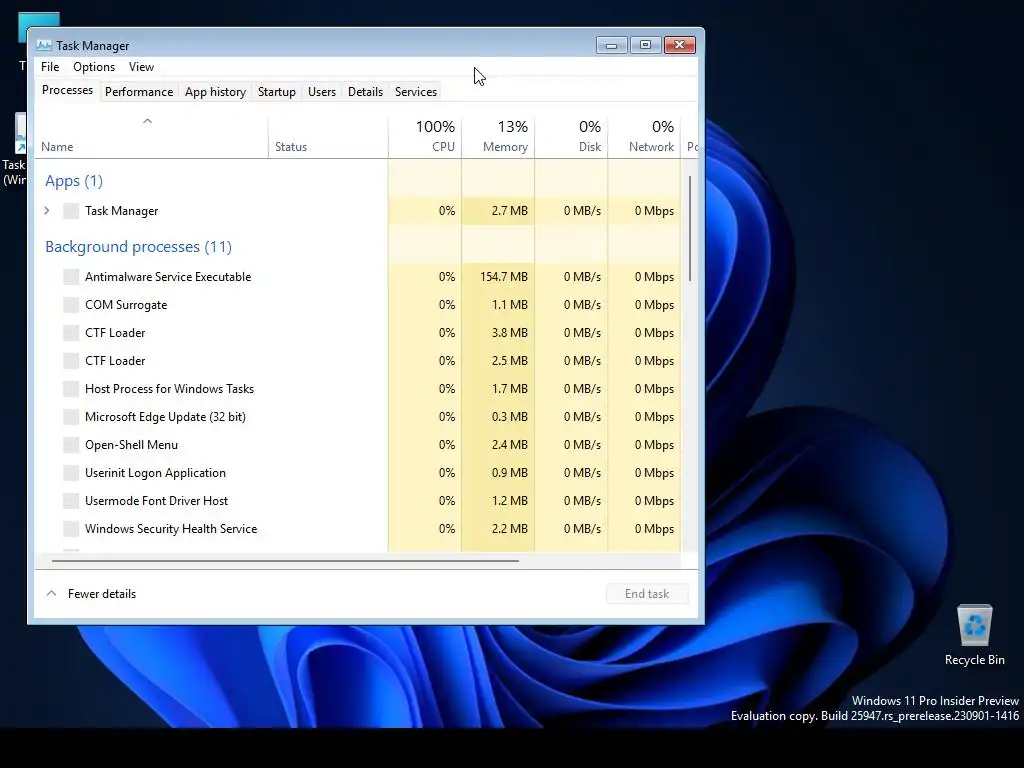Click the COM Surrogate process icon
The height and width of the screenshot is (768, 1024).
(71, 305)
